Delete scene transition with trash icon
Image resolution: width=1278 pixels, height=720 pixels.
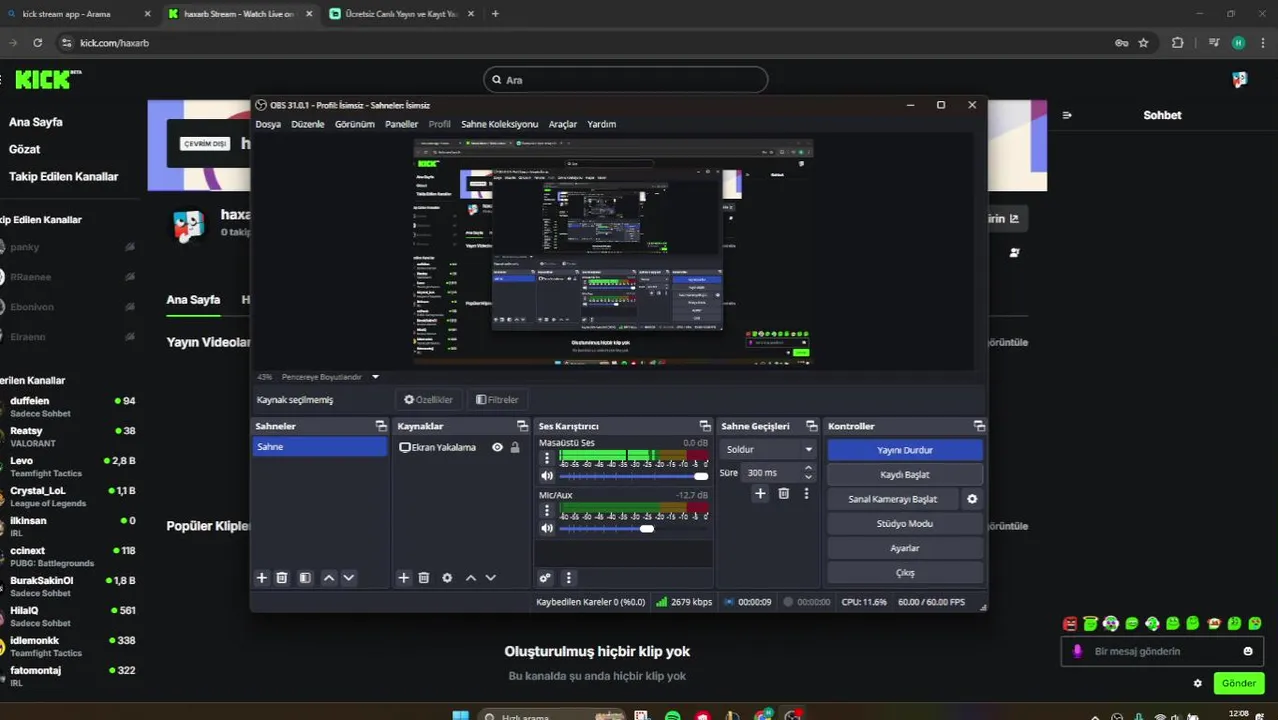(x=784, y=494)
